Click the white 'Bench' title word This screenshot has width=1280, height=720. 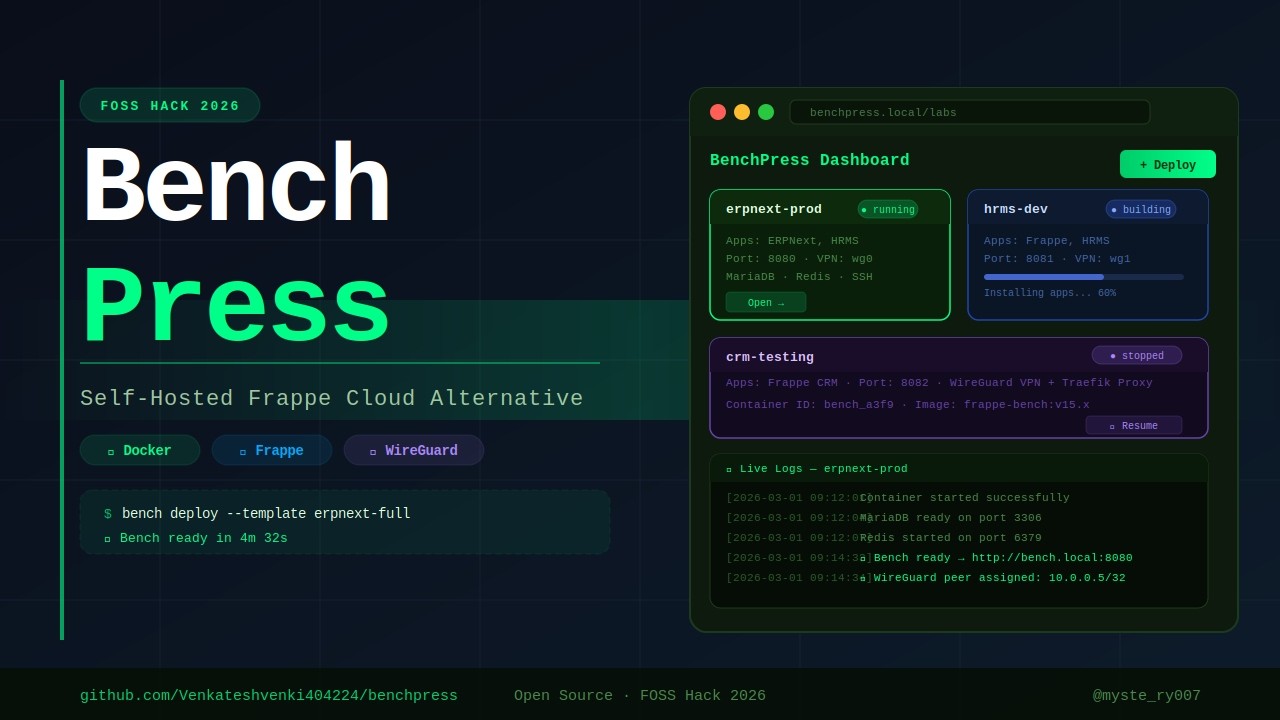(x=235, y=186)
